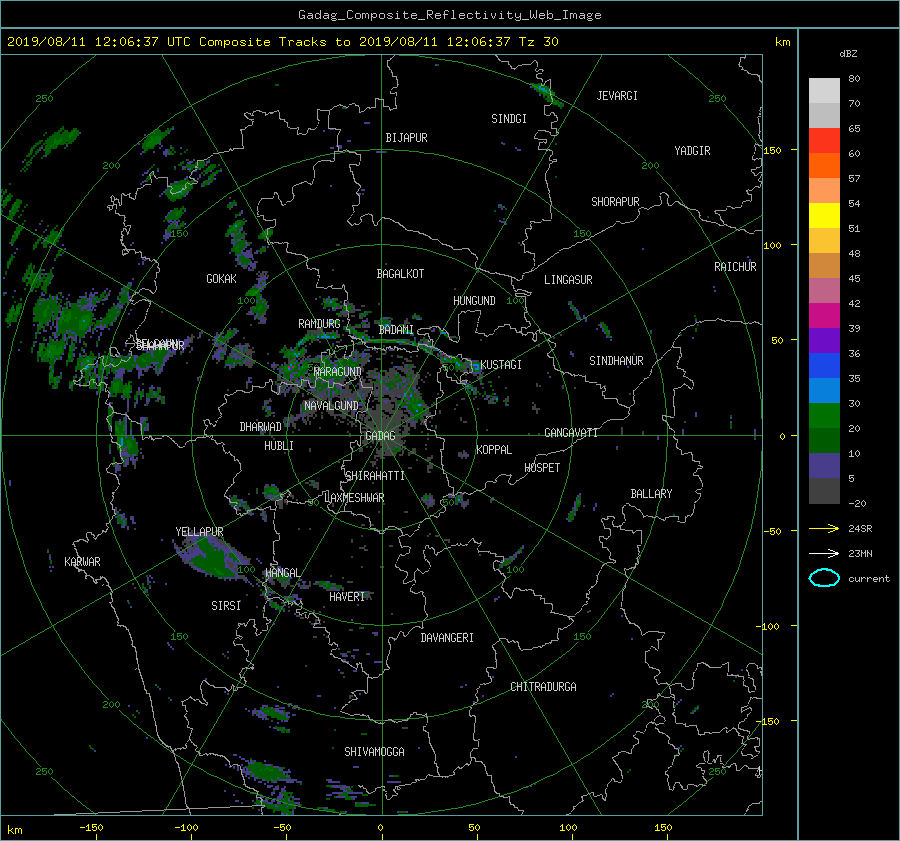Click the RAMDURG city label
Image resolution: width=900 pixels, height=841 pixels.
pyautogui.click(x=319, y=324)
